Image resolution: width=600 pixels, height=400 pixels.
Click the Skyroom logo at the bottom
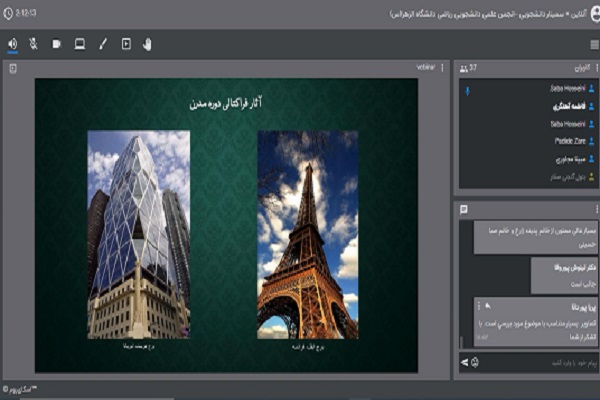[20, 389]
